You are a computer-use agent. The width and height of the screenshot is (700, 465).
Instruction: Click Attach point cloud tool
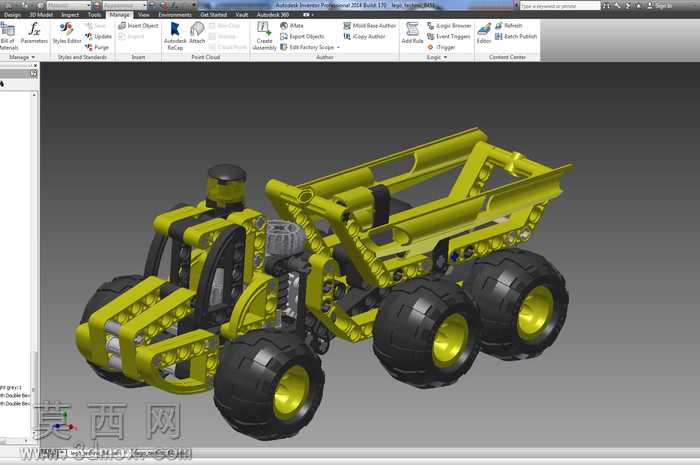(197, 33)
